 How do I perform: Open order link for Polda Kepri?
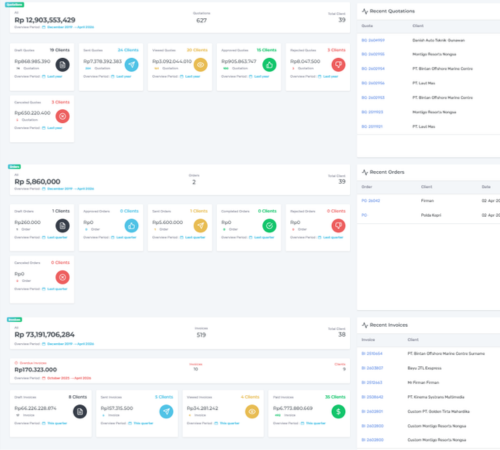pyautogui.click(x=364, y=215)
